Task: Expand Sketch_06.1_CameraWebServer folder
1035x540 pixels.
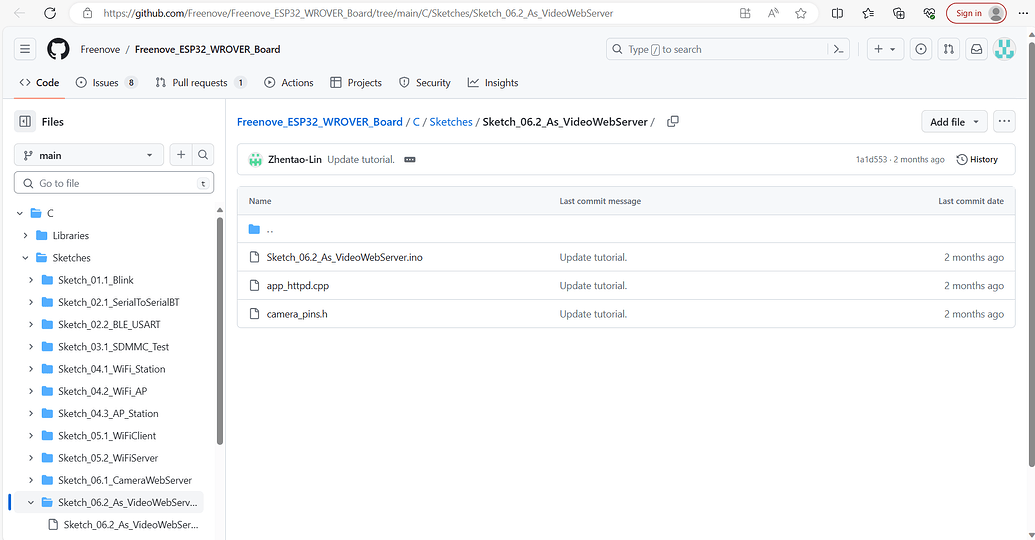Action: [31, 480]
